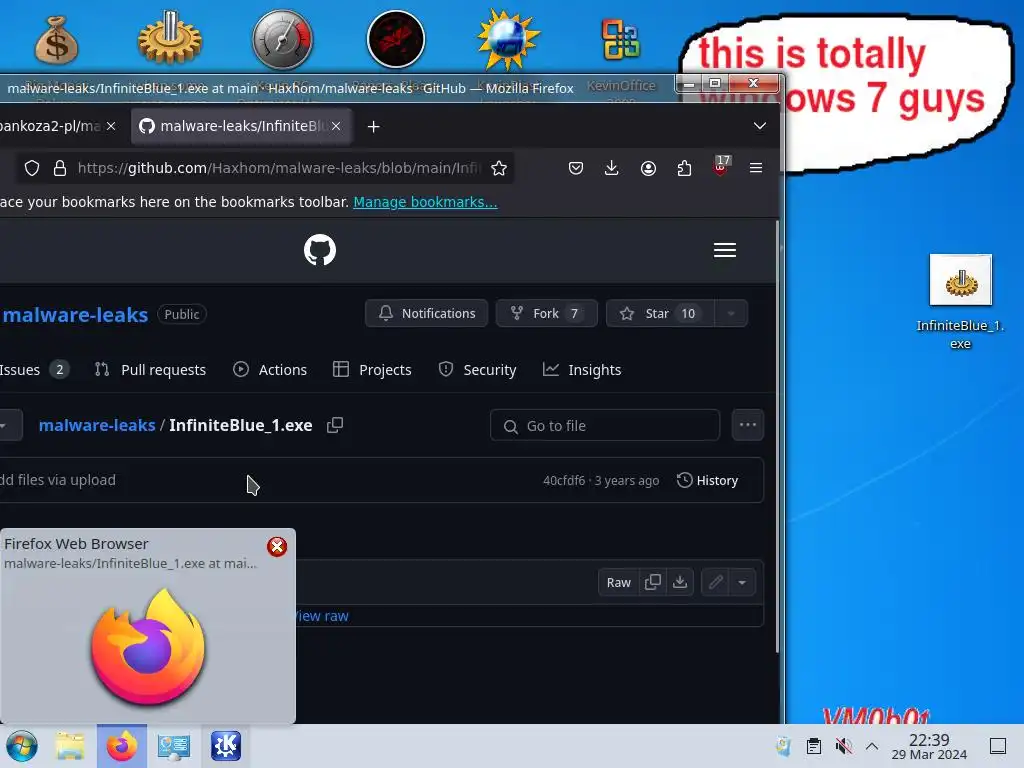This screenshot has height=768, width=1024.
Task: Open the file manager taskbar icon
Action: [70, 746]
